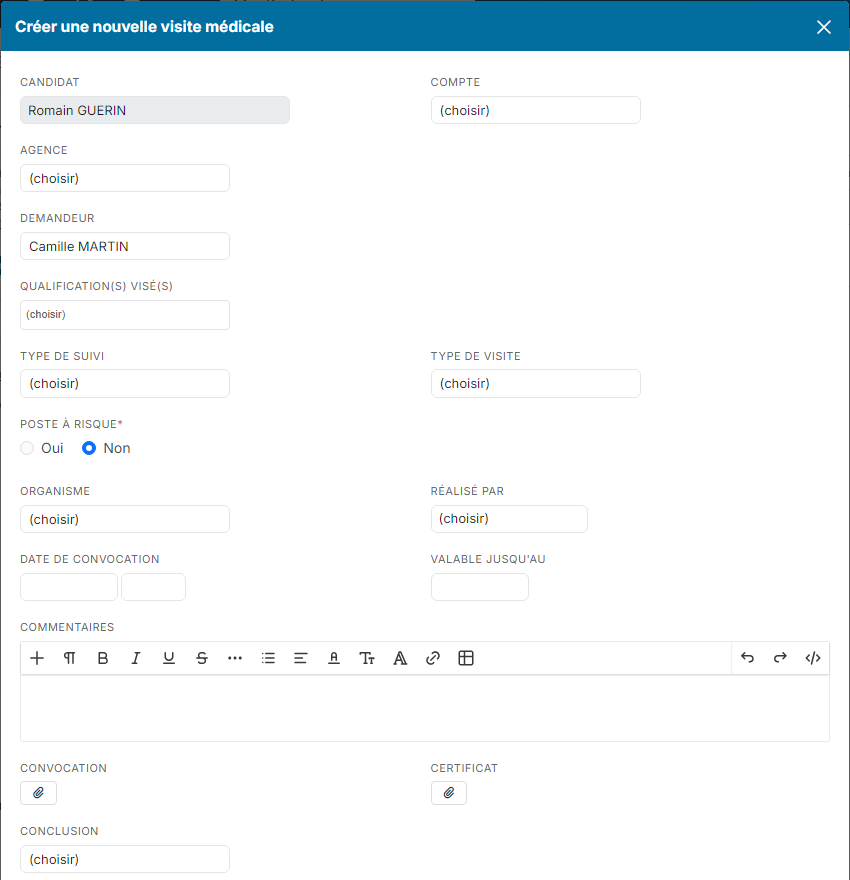Switch to HTML source code view
The height and width of the screenshot is (880, 850).
(x=813, y=658)
